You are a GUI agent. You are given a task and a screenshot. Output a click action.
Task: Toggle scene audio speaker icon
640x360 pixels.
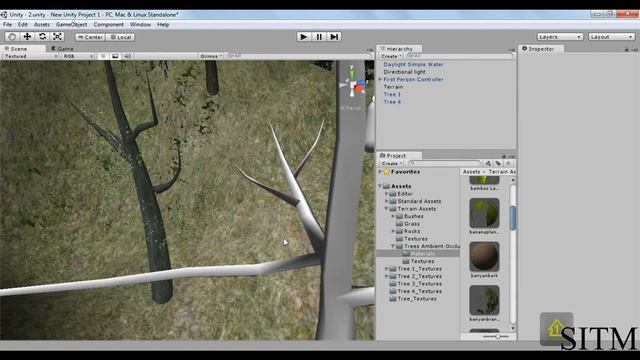[x=127, y=56]
